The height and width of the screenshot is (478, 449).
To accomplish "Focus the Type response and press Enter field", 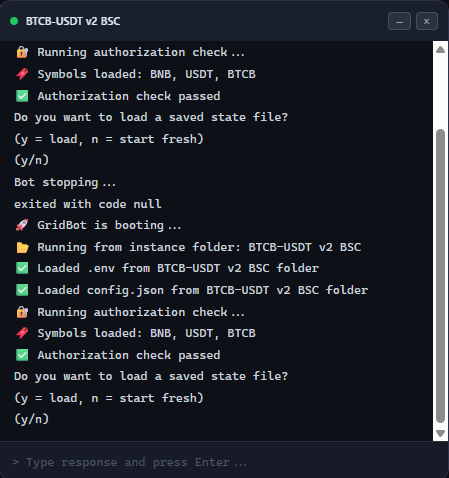I will tap(224, 462).
